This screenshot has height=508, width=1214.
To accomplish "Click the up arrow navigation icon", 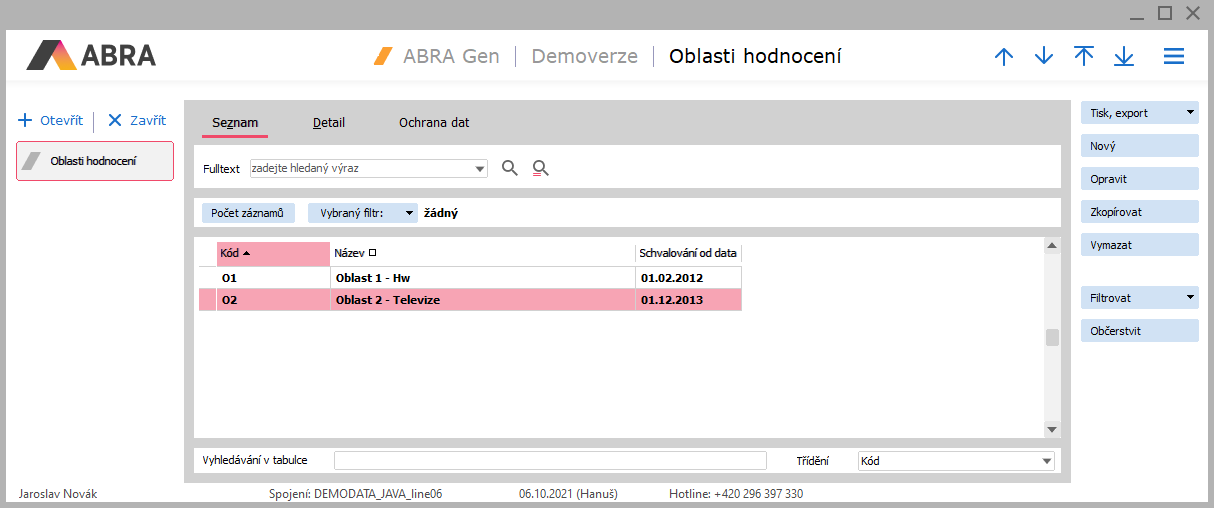I will click(x=1004, y=57).
